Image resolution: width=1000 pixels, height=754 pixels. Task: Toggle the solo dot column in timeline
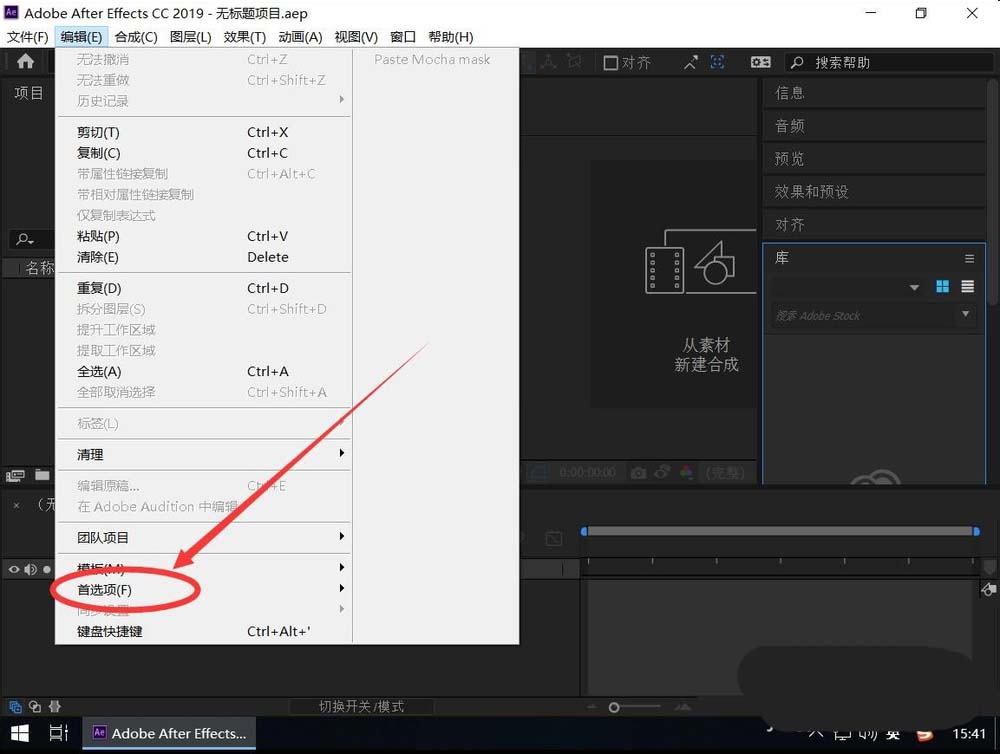coord(47,569)
